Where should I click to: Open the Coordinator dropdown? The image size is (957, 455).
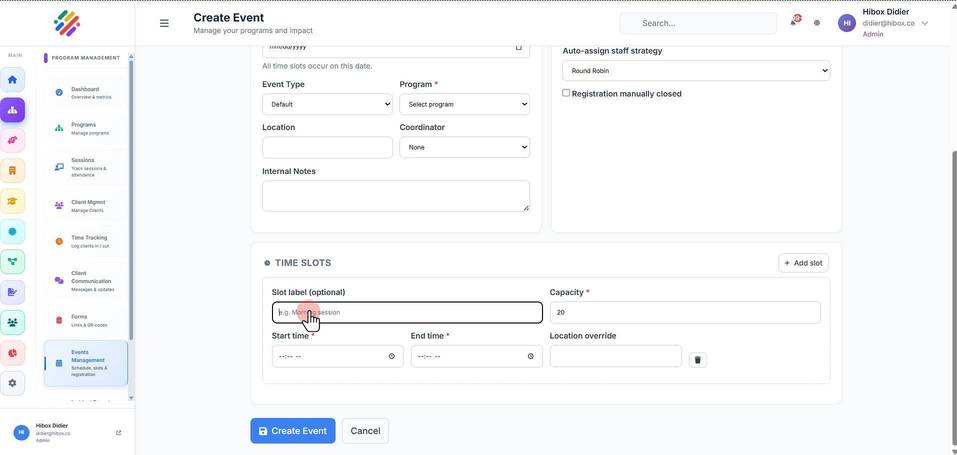(464, 147)
